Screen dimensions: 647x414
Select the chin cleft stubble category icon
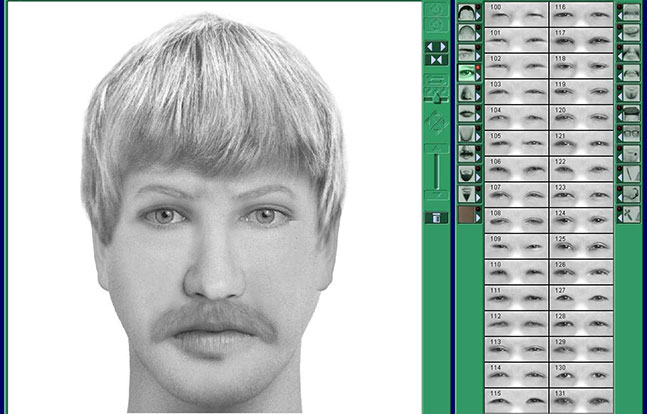pos(631,93)
